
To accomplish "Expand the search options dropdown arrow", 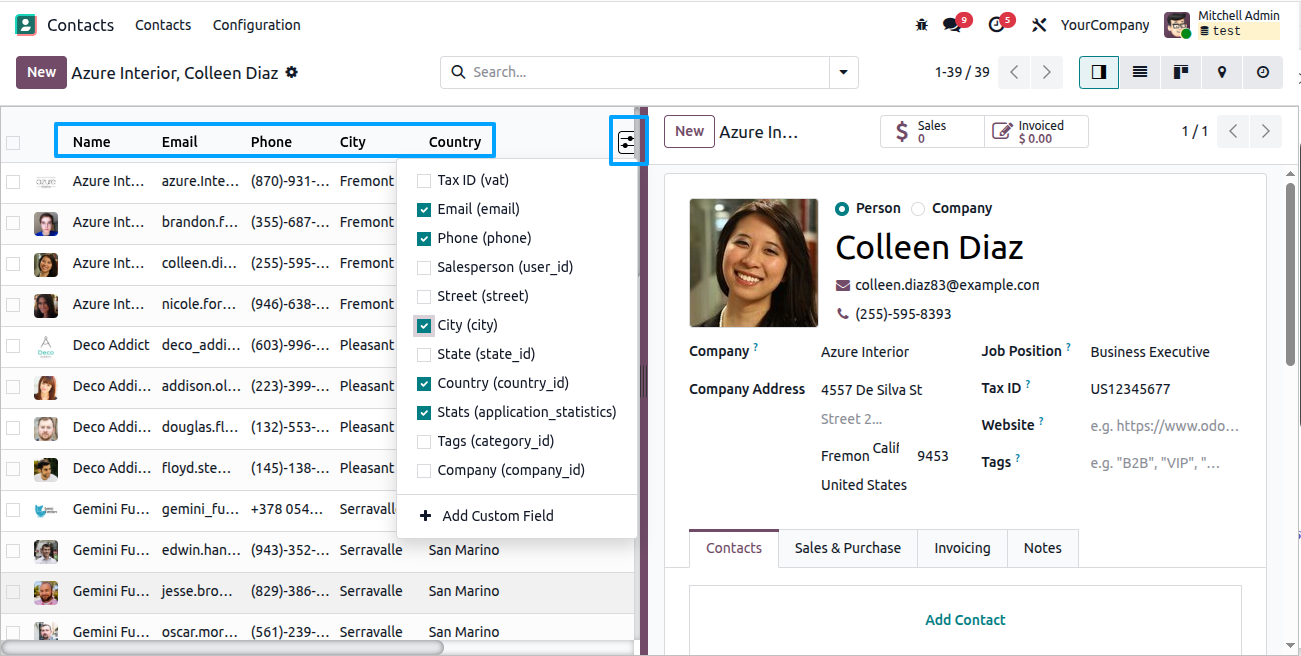I will (844, 72).
